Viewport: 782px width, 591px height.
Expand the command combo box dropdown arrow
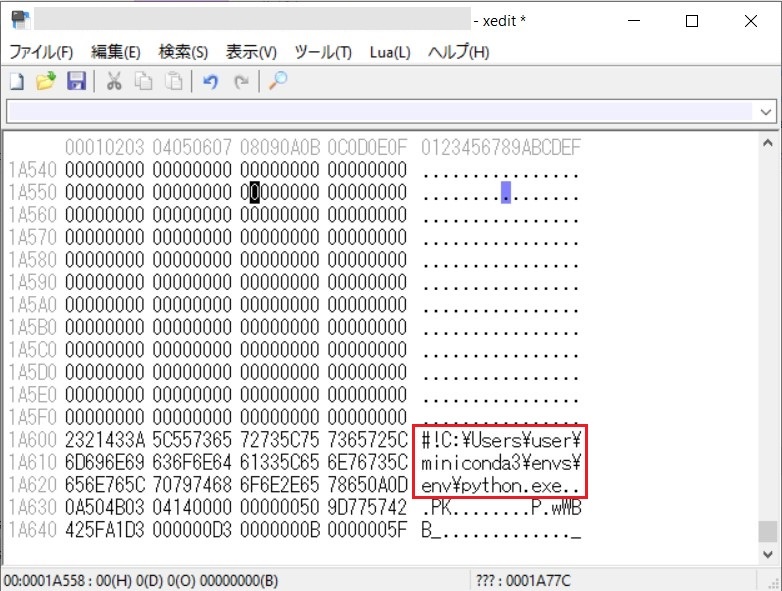coord(766,112)
